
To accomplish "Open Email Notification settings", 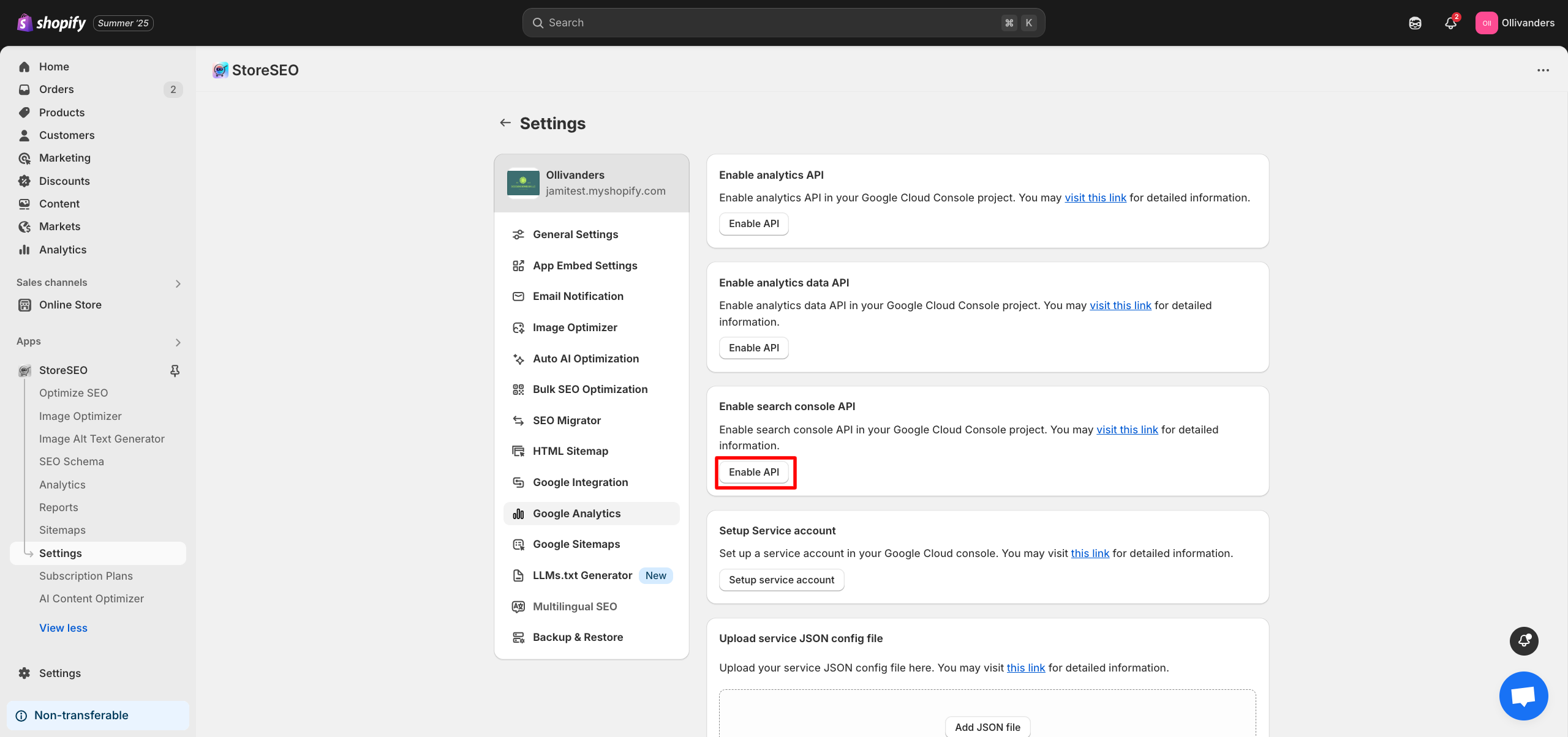I will [591, 296].
